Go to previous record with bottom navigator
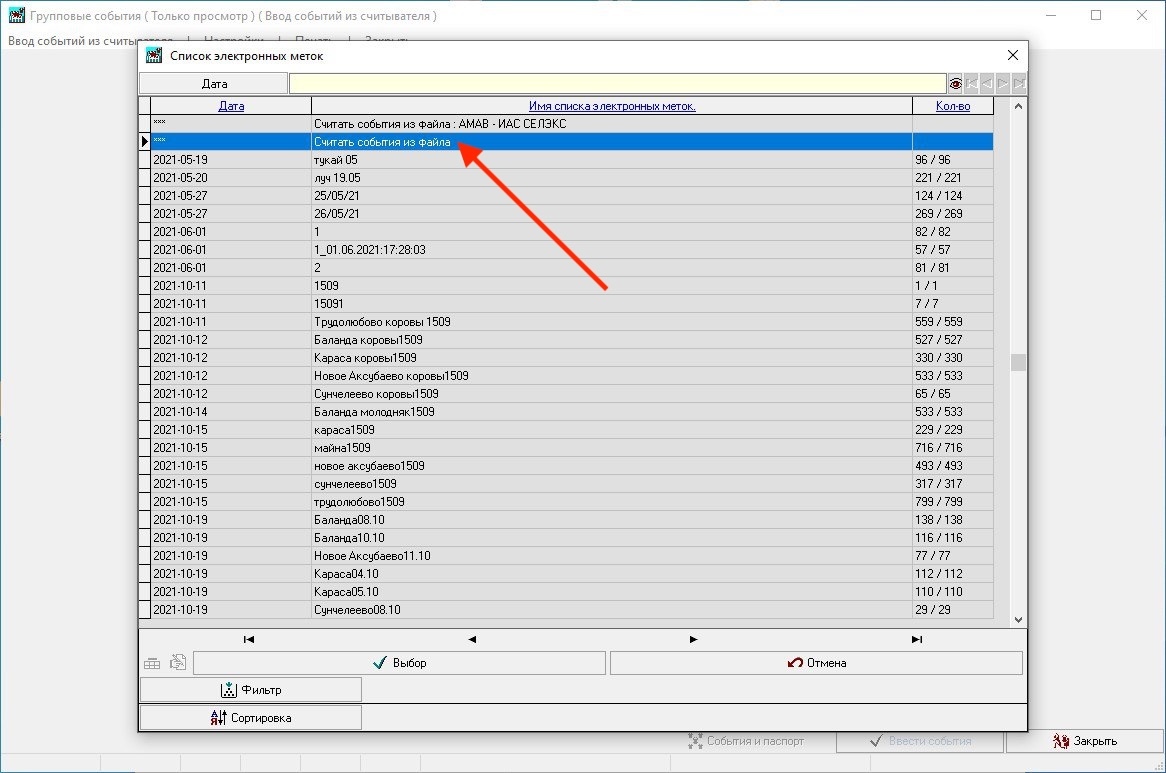Viewport: 1166px width, 773px height. point(472,639)
